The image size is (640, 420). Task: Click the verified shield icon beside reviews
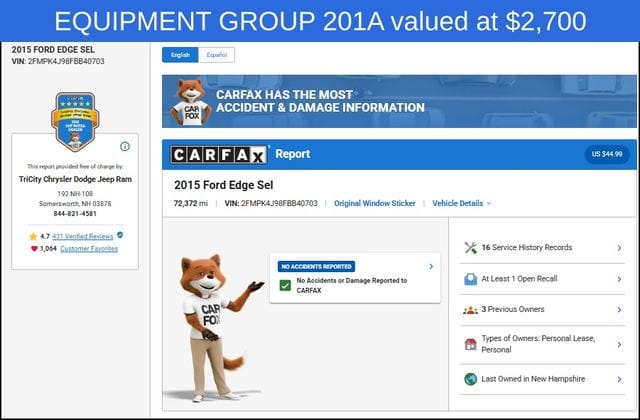120,235
